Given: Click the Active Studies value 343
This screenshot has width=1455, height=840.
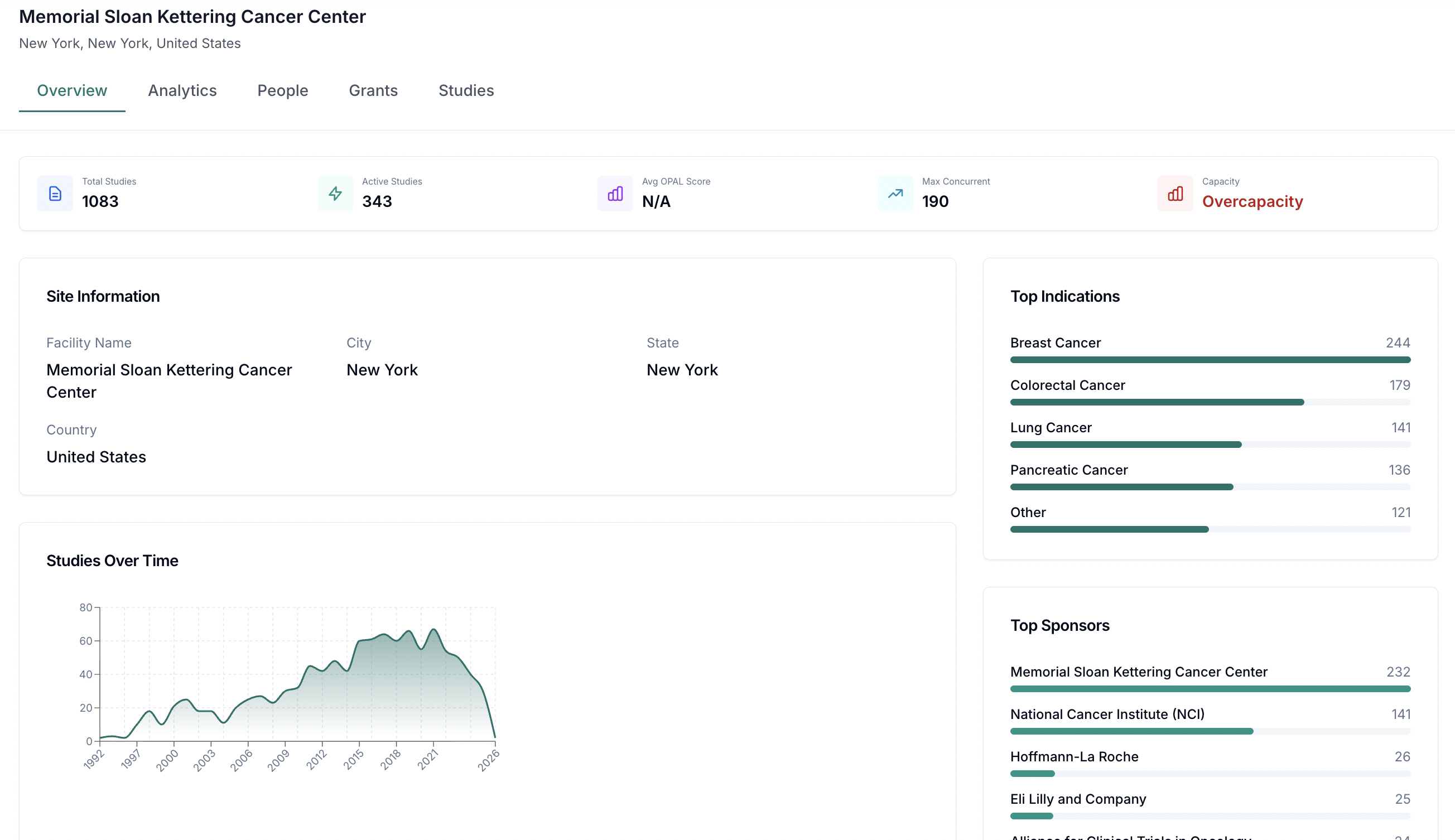Looking at the screenshot, I should (377, 201).
